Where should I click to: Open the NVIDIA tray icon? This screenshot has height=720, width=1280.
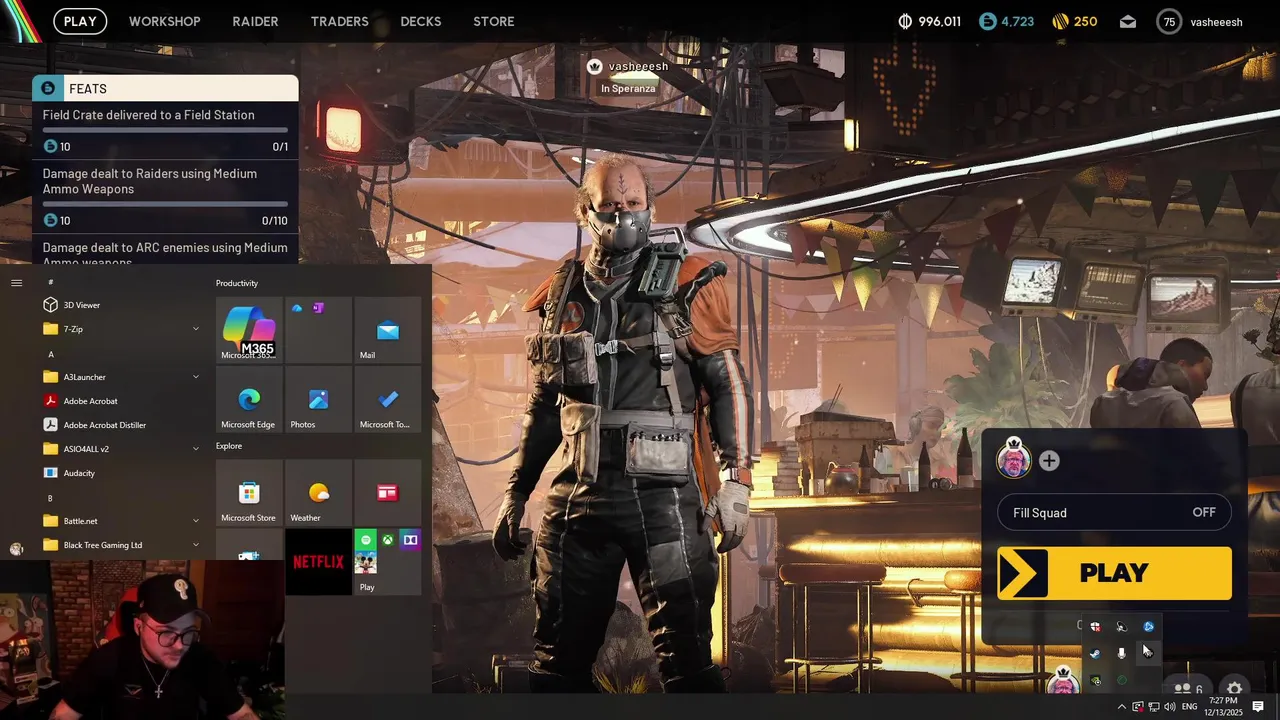1095,680
